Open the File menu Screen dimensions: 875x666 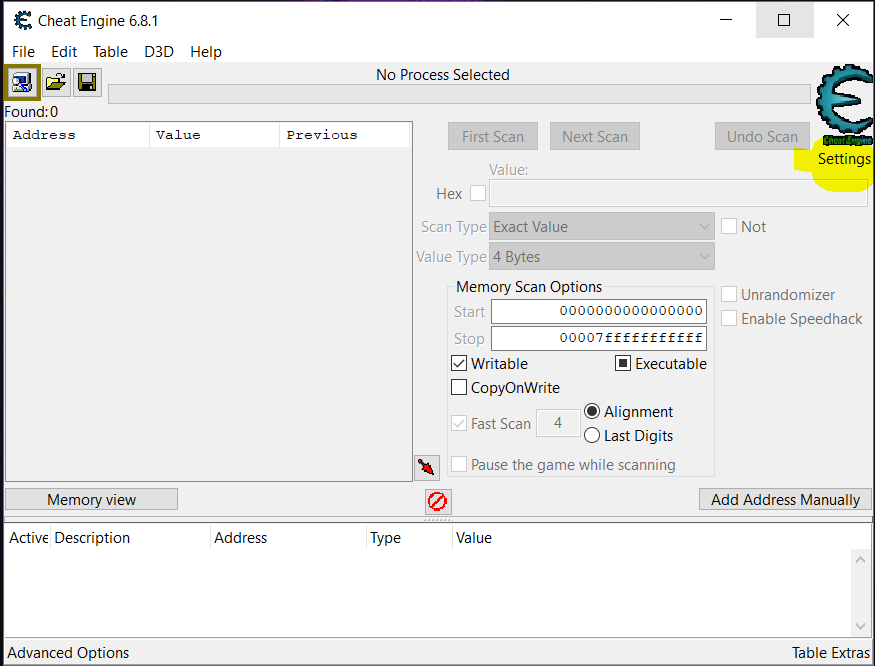[x=23, y=52]
